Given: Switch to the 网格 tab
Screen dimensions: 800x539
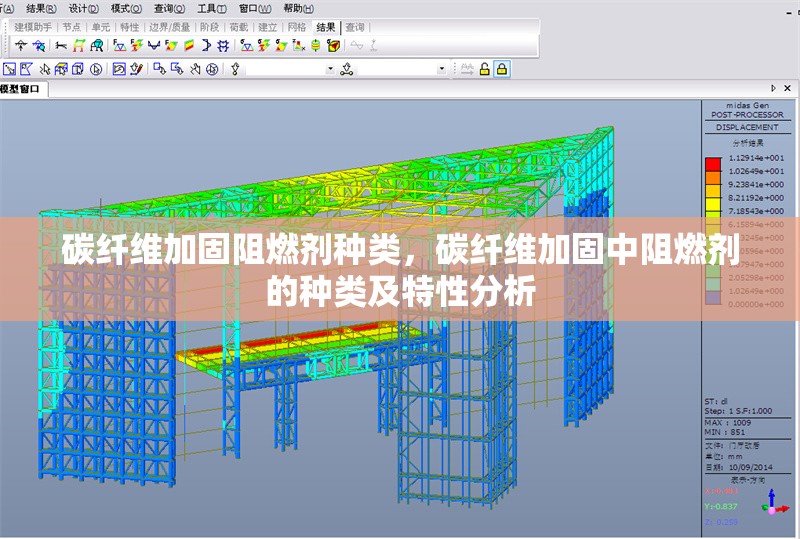Looking at the screenshot, I should coord(296,27).
